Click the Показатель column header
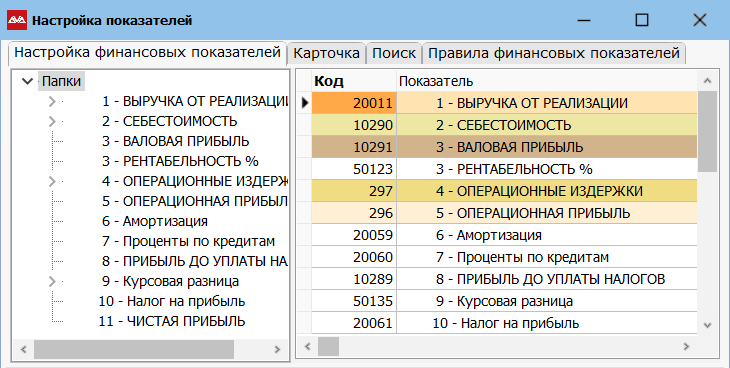Viewport: 730px width, 368px height. click(x=547, y=81)
